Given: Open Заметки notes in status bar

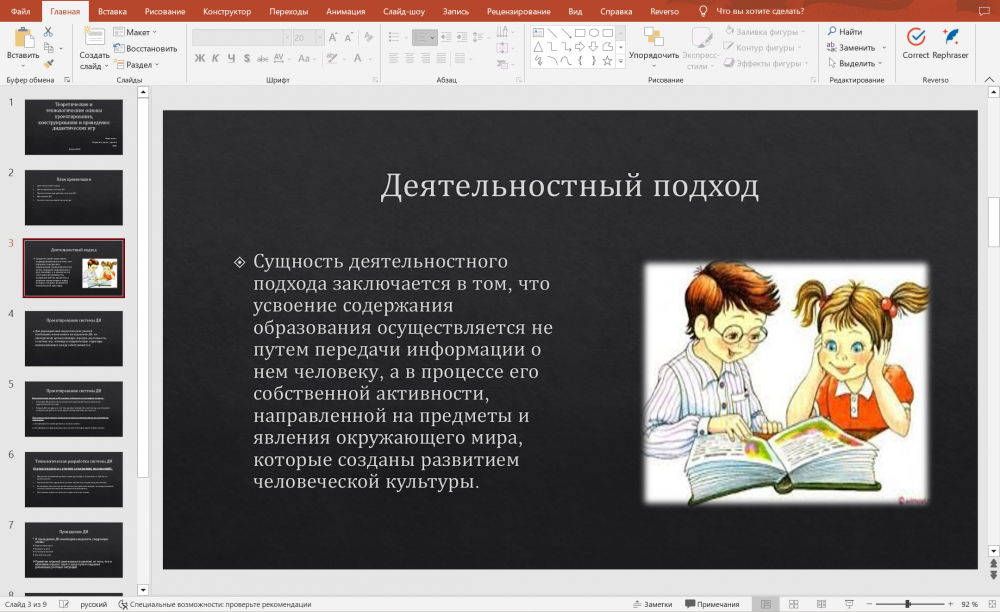Looking at the screenshot, I should tap(652, 604).
